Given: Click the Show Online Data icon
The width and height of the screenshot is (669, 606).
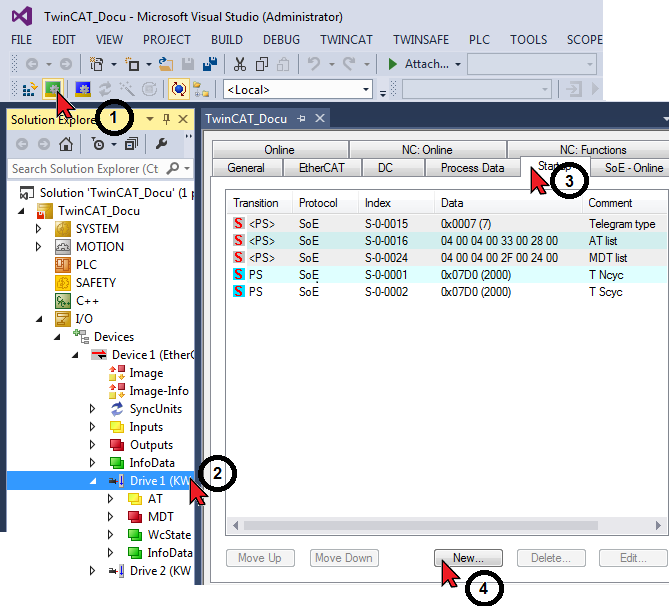Looking at the screenshot, I should 179,90.
